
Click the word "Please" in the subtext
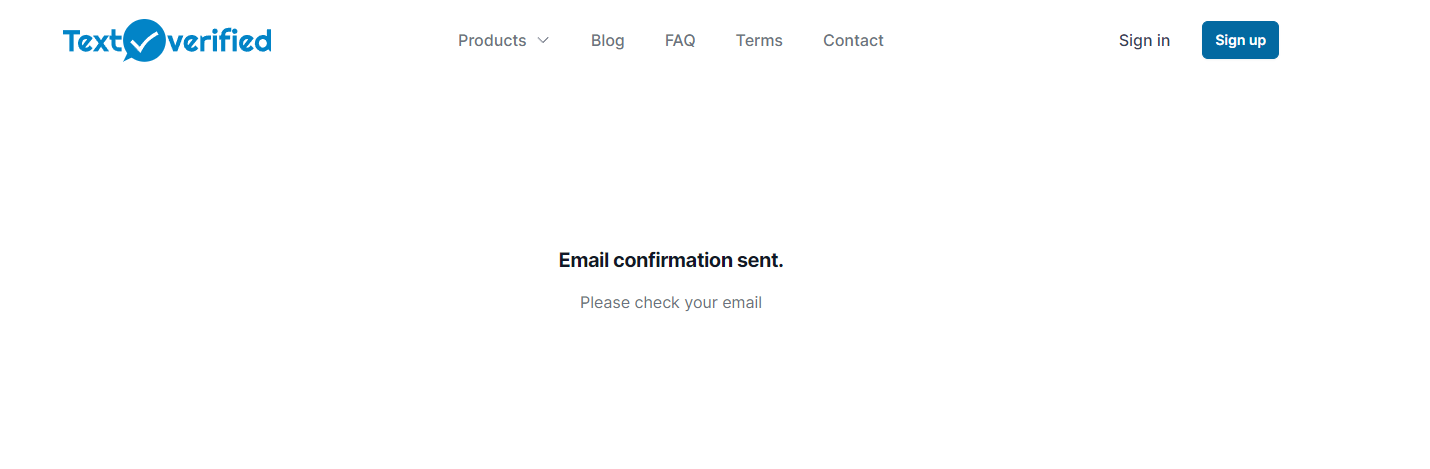pyautogui.click(x=605, y=303)
